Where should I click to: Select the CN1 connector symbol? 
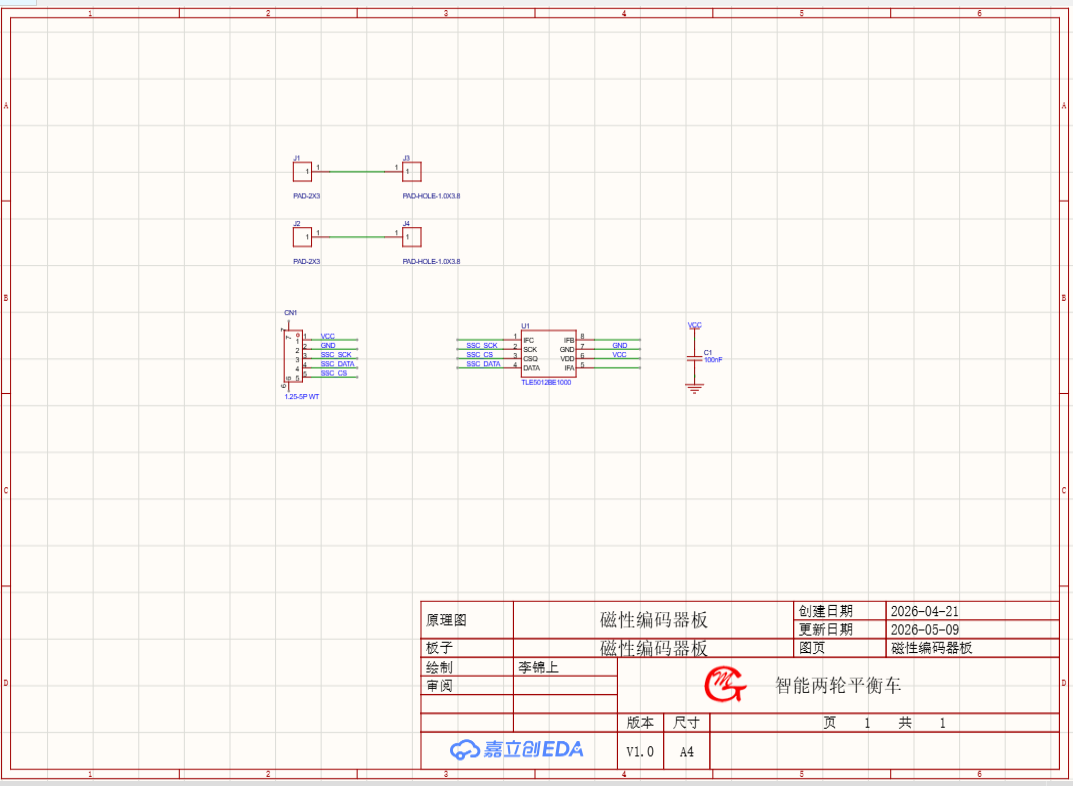(293, 356)
